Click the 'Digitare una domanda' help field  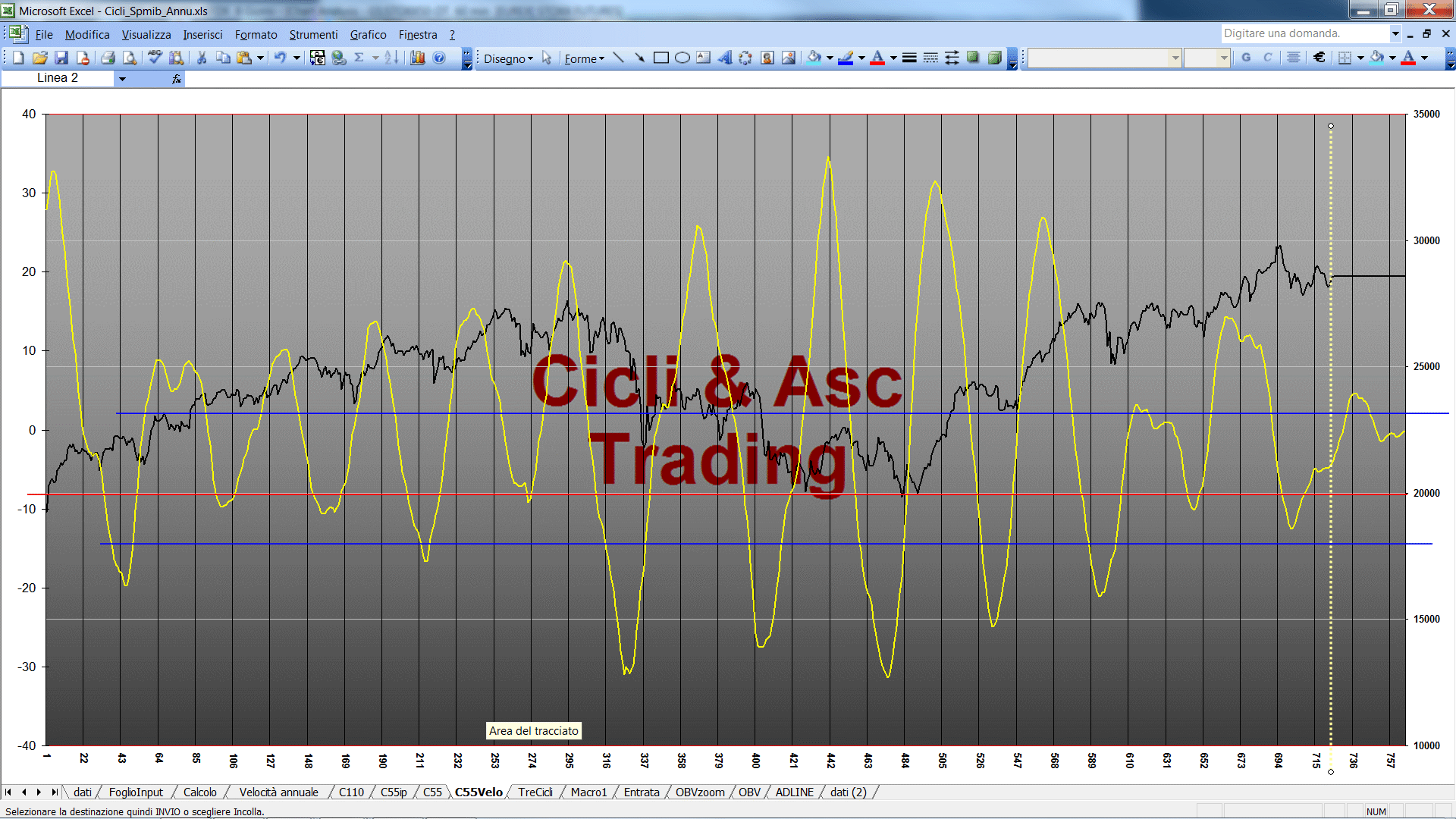(1304, 33)
